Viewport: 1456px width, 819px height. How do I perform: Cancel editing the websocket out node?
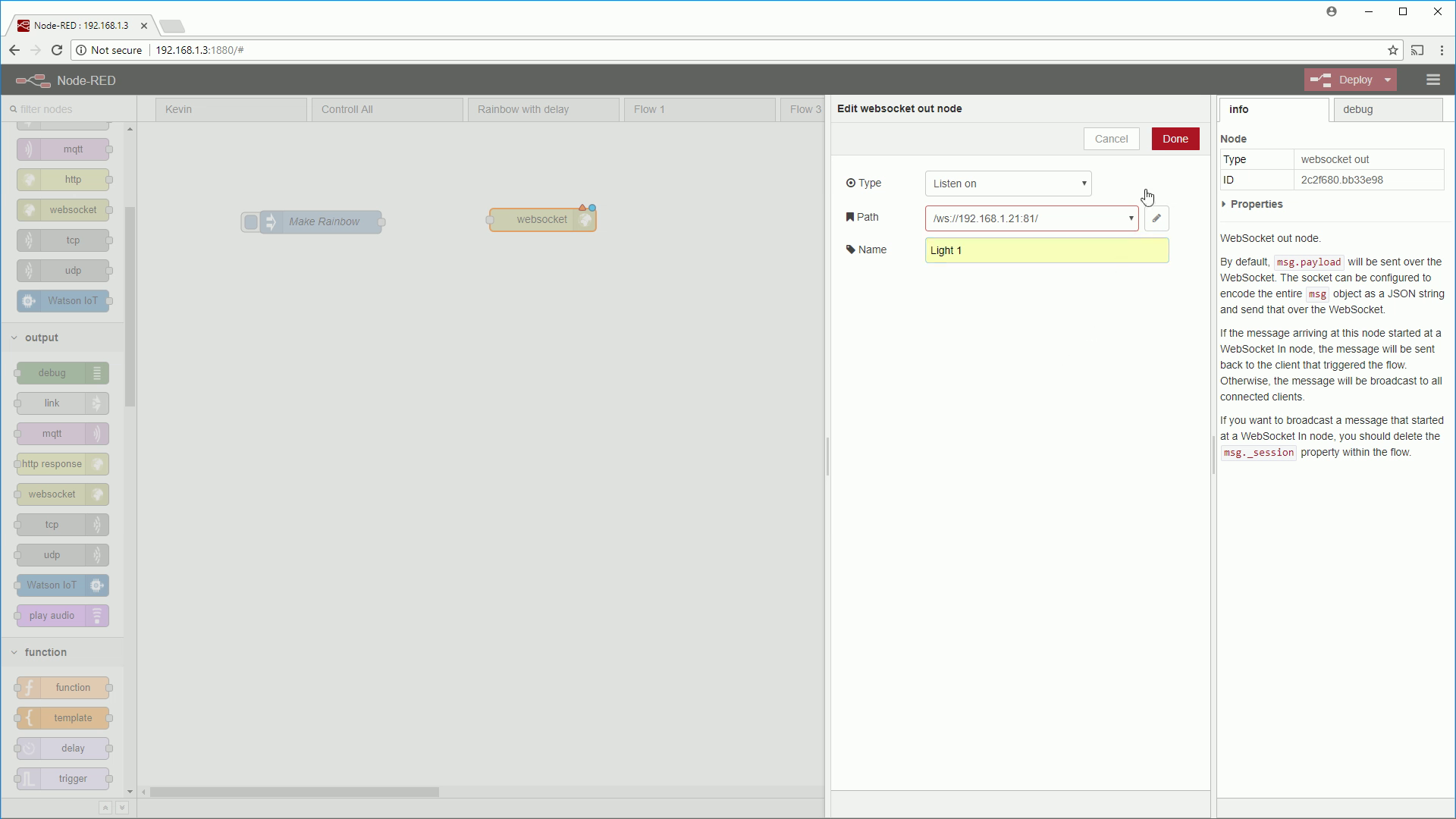[x=1111, y=139]
